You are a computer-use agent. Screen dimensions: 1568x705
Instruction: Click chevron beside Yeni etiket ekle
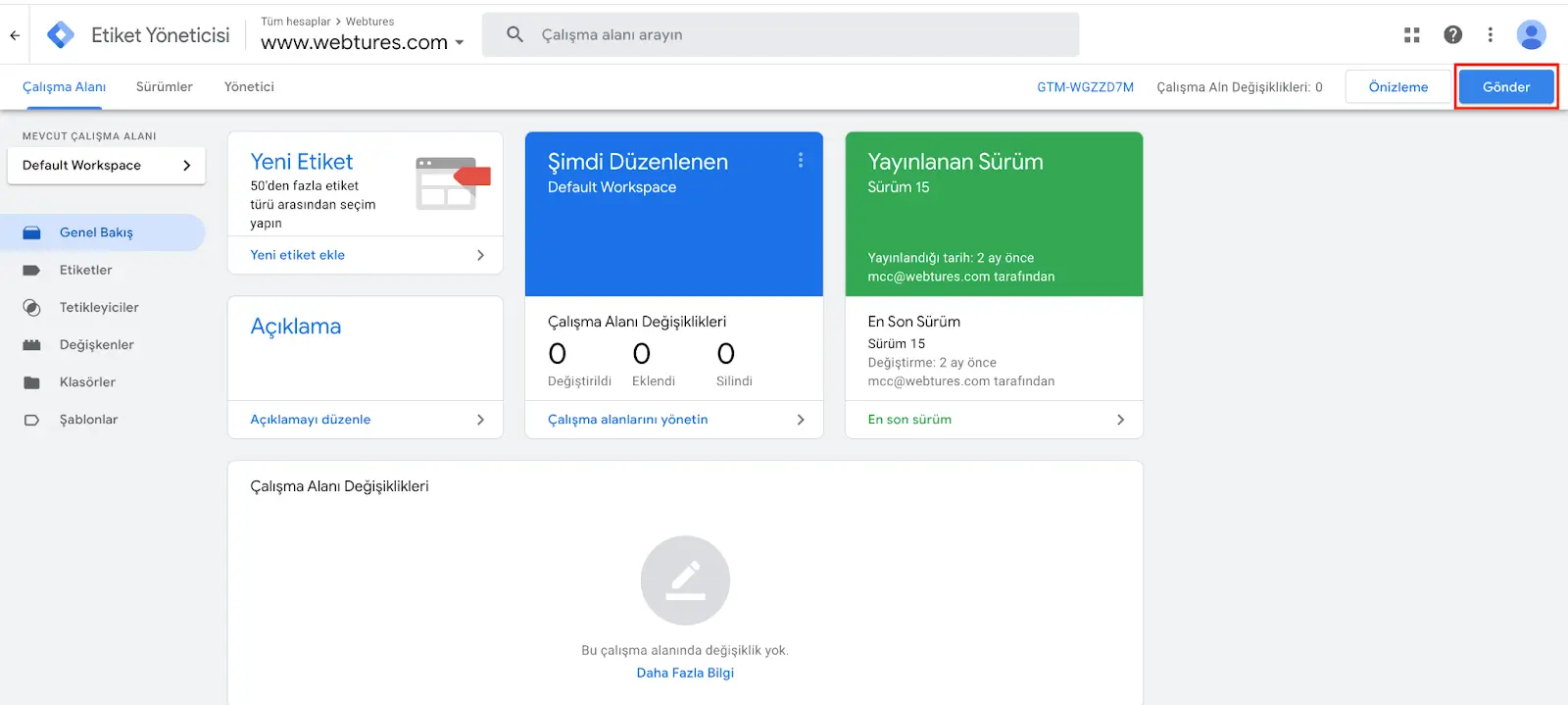[480, 255]
